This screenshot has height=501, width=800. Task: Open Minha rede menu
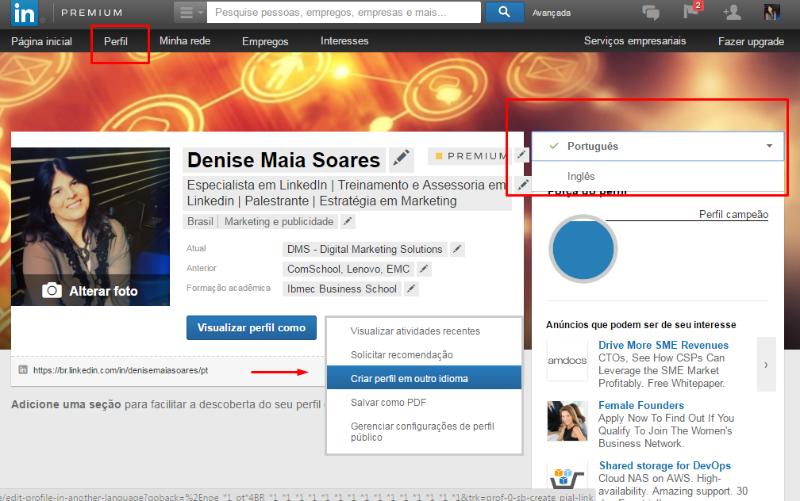pos(185,41)
